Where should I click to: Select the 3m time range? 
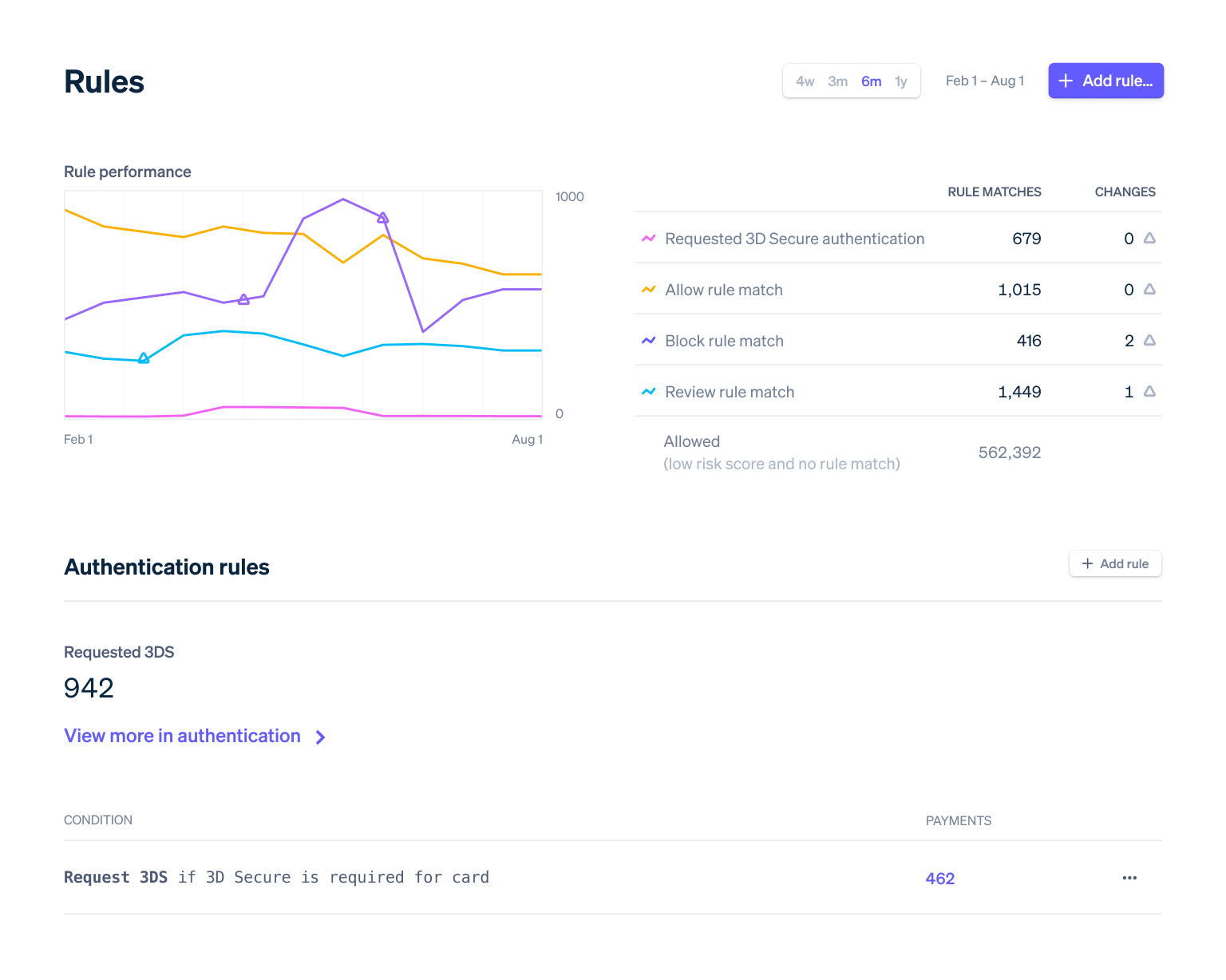[x=837, y=81]
